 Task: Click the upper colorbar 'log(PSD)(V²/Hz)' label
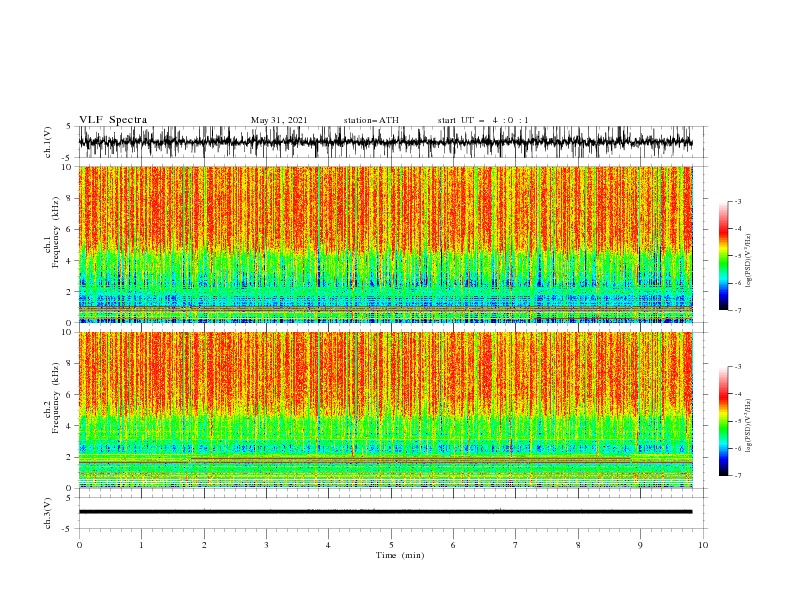[748, 261]
